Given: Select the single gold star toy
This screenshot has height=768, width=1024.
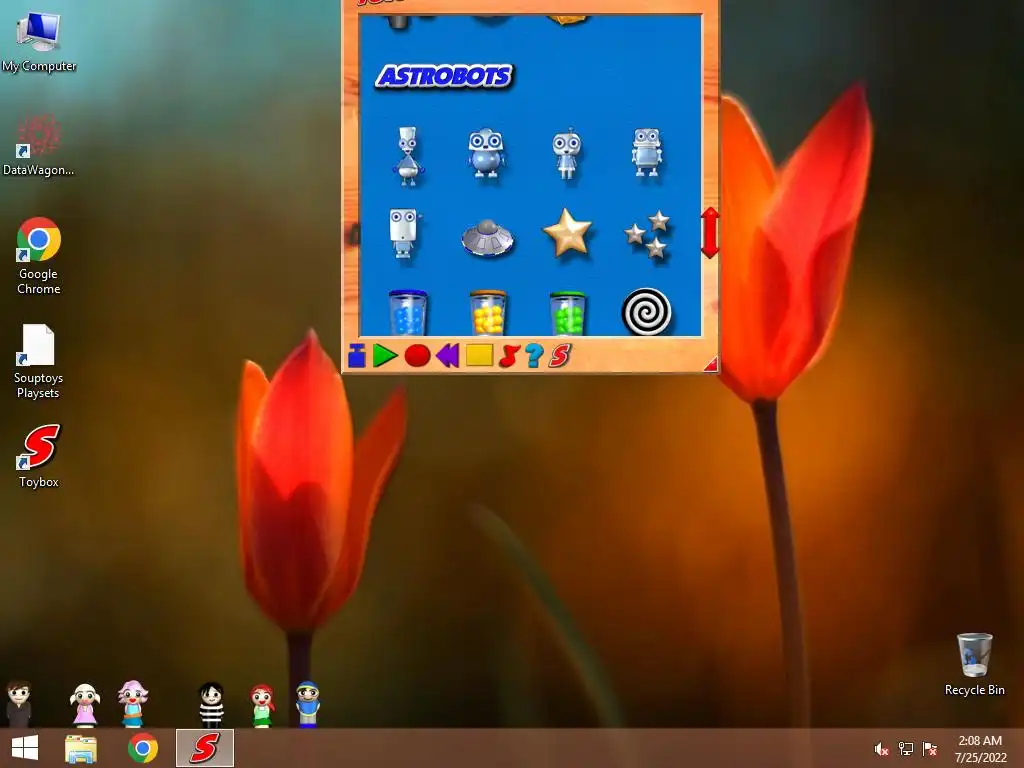Looking at the screenshot, I should coord(568,232).
